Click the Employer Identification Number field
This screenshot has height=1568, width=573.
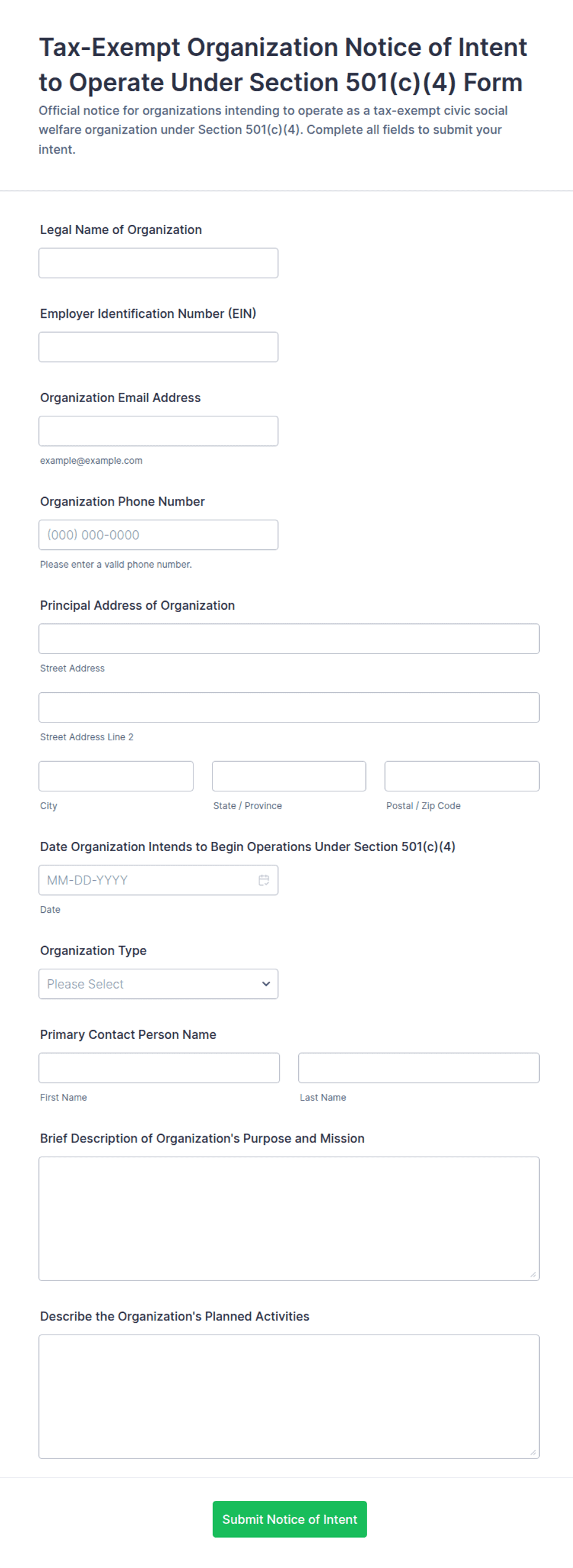tap(158, 347)
